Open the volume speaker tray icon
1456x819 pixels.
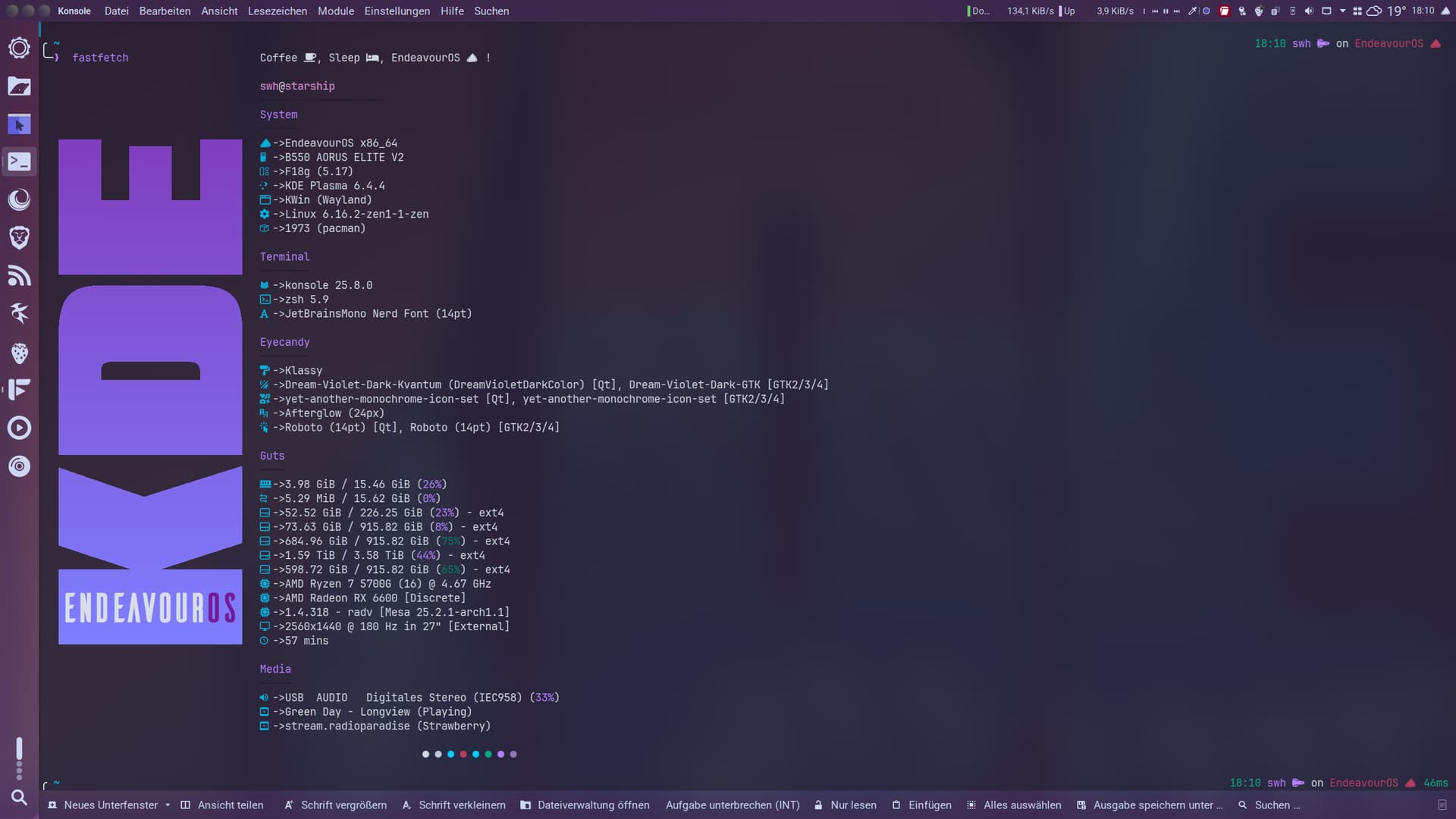point(1309,11)
